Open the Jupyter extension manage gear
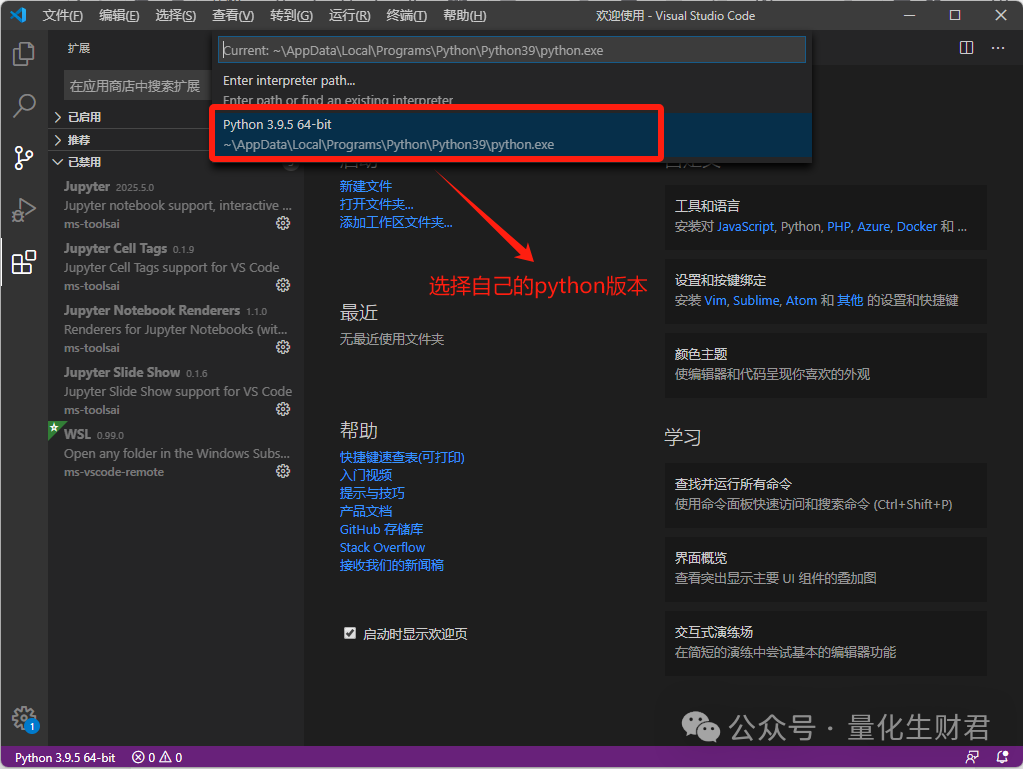This screenshot has height=769, width=1023. pyautogui.click(x=283, y=223)
